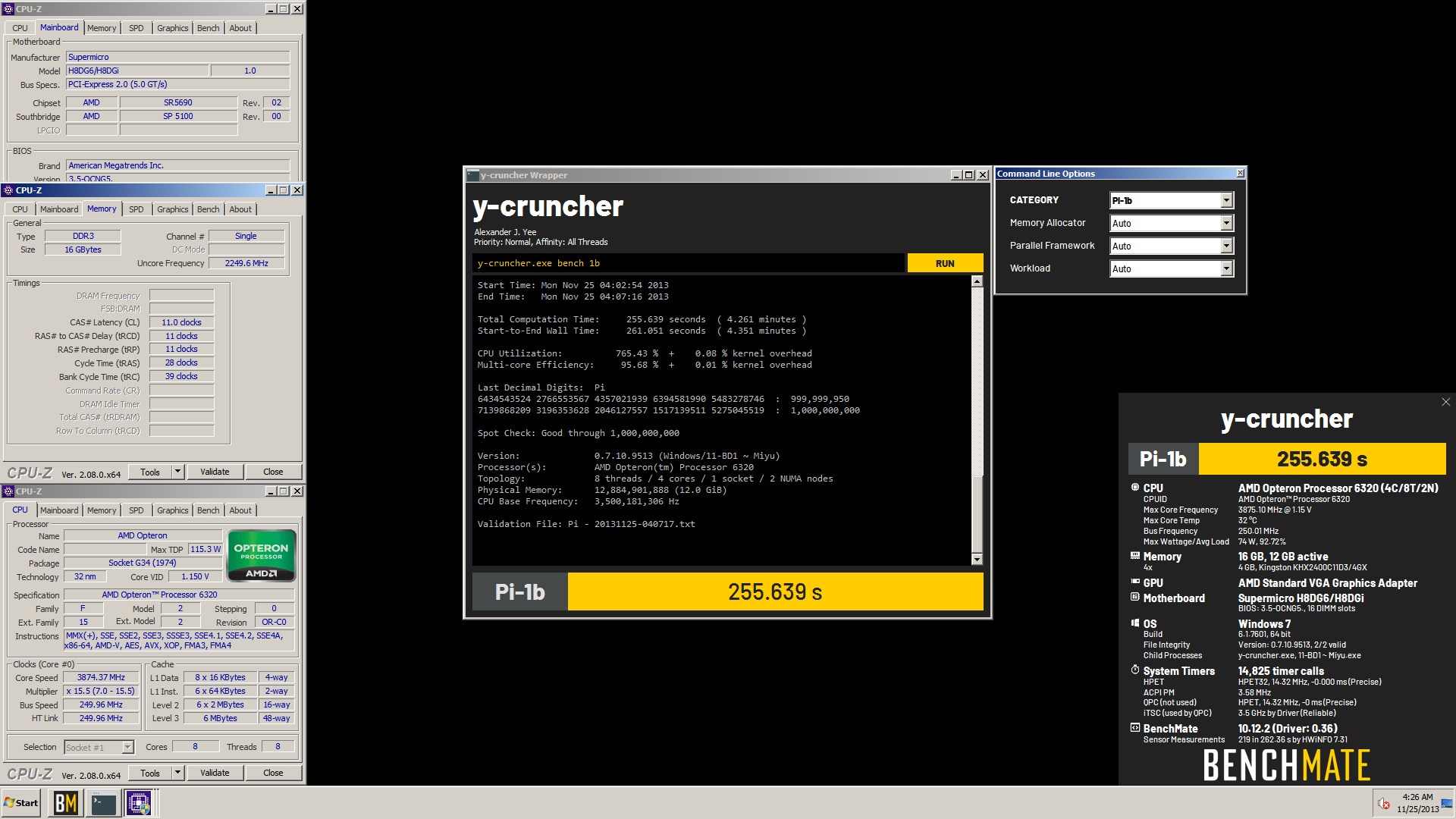Viewport: 1456px width, 819px height.
Task: Open the CATEGORY dropdown showing Pi-1b
Action: coord(1172,200)
